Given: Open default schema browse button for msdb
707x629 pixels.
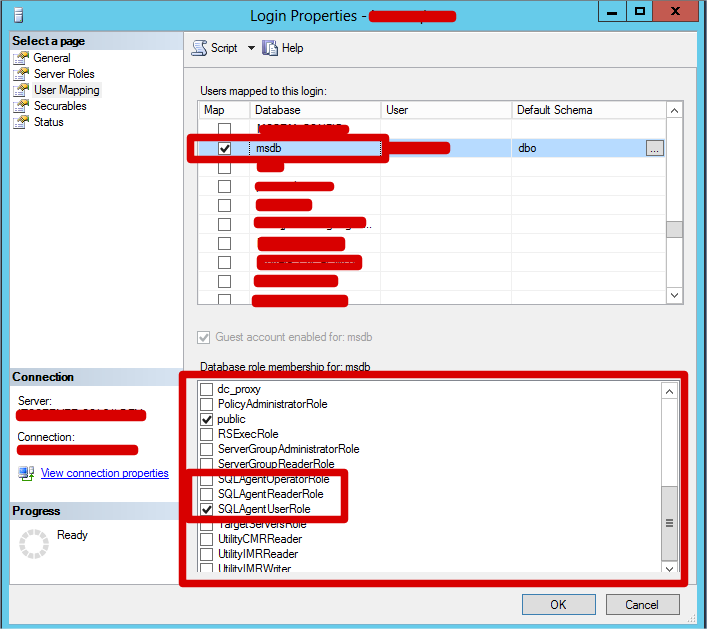Looking at the screenshot, I should 654,148.
